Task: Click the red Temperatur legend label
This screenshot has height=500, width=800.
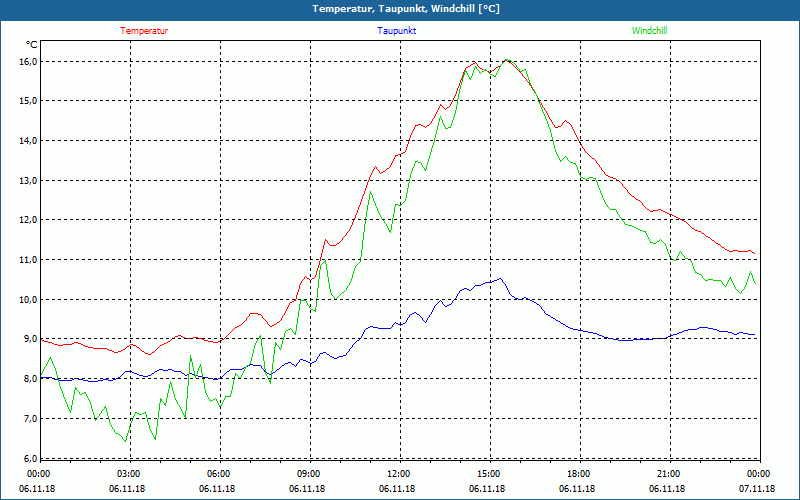Action: (x=144, y=31)
